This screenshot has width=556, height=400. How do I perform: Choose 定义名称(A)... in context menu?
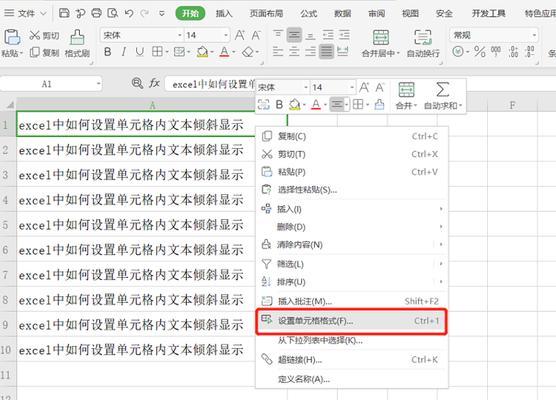(352, 379)
